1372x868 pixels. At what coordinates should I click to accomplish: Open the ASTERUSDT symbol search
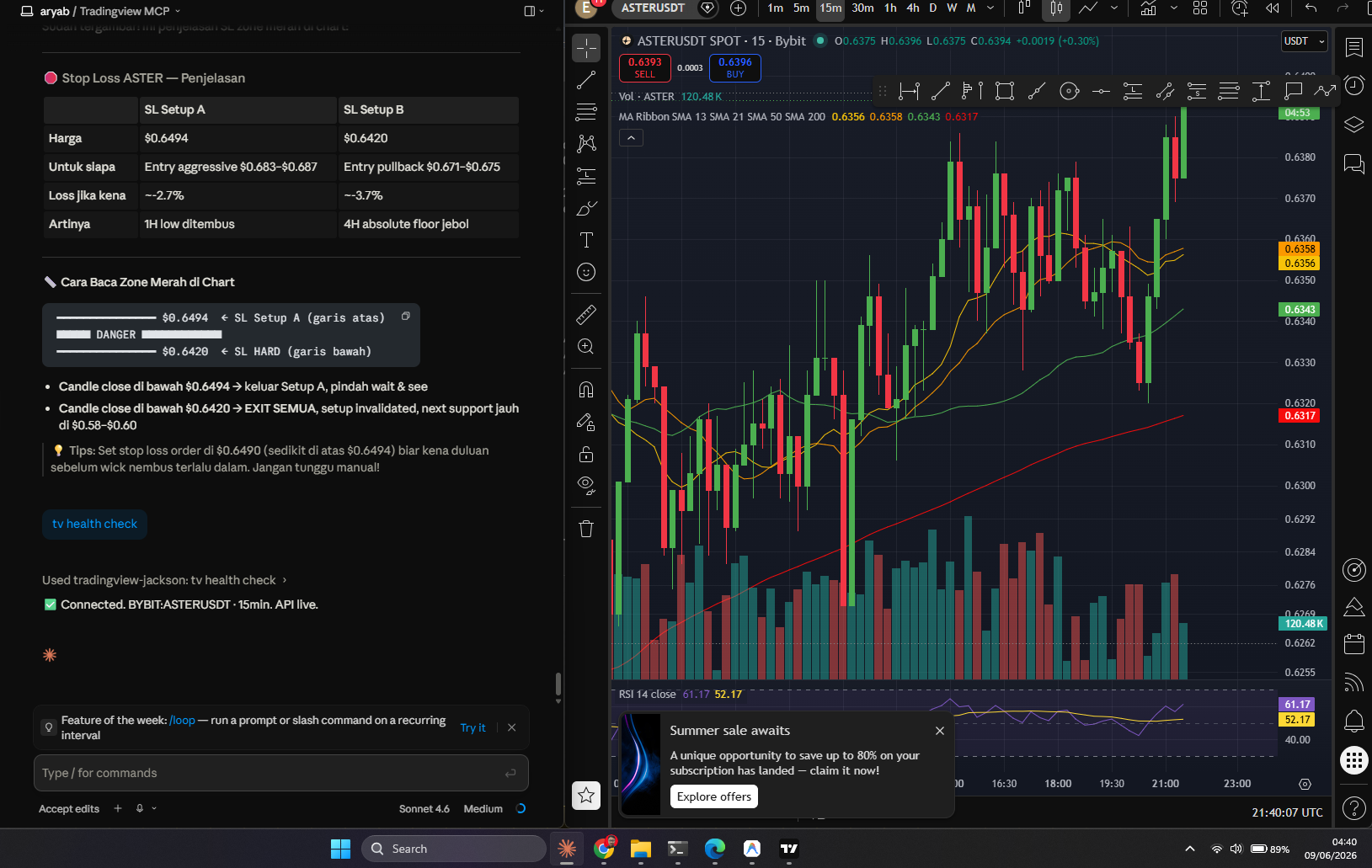(x=653, y=8)
